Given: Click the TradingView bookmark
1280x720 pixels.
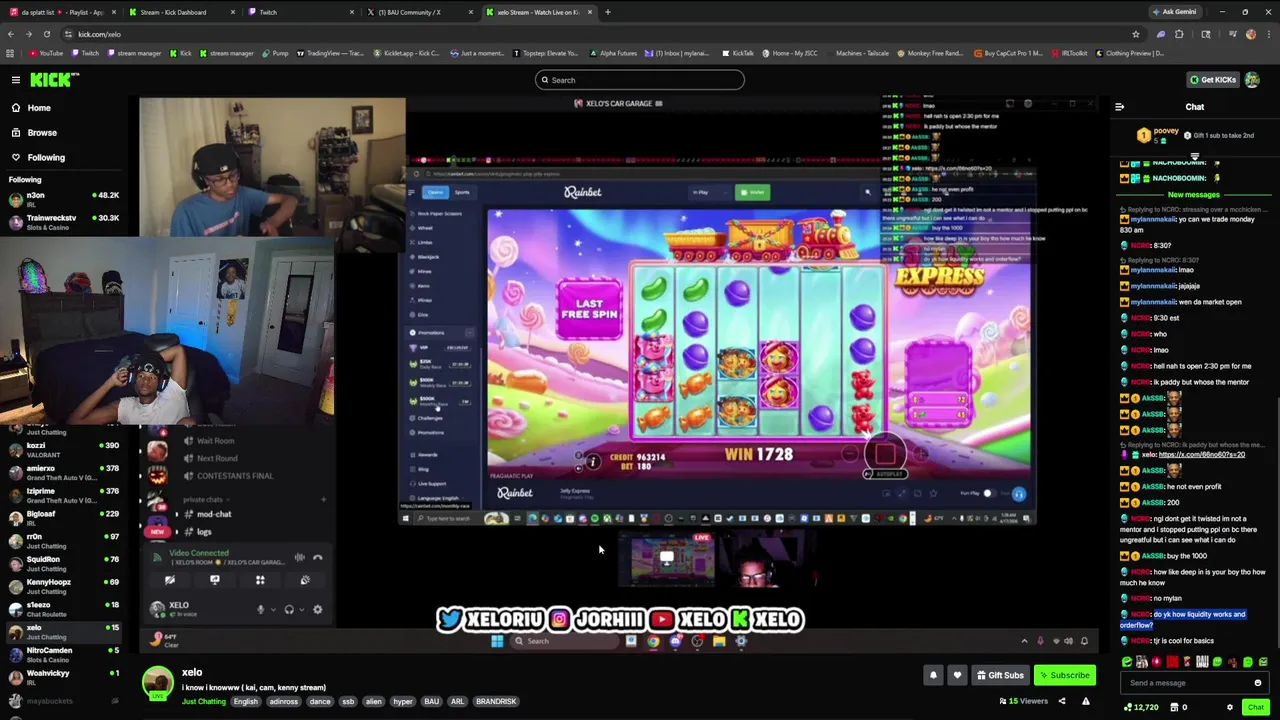Looking at the screenshot, I should pyautogui.click(x=330, y=53).
